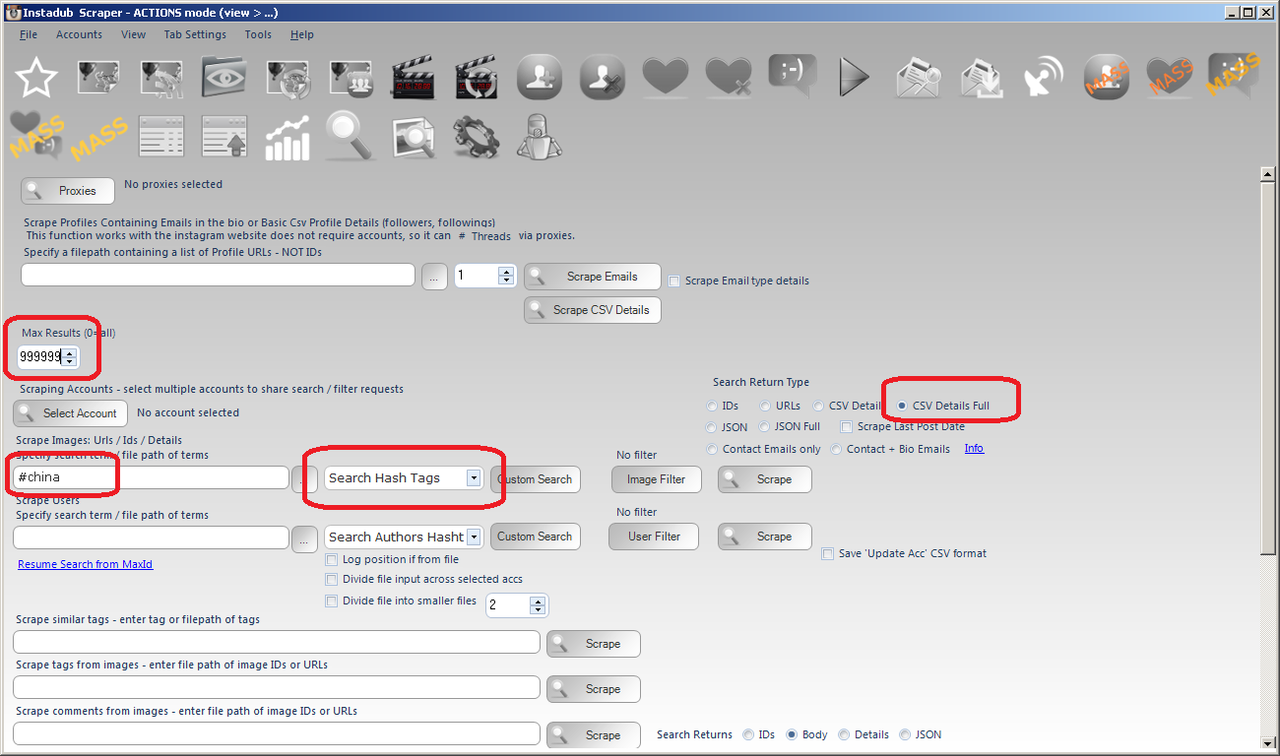Click the MASS follow user icon

[1107, 77]
